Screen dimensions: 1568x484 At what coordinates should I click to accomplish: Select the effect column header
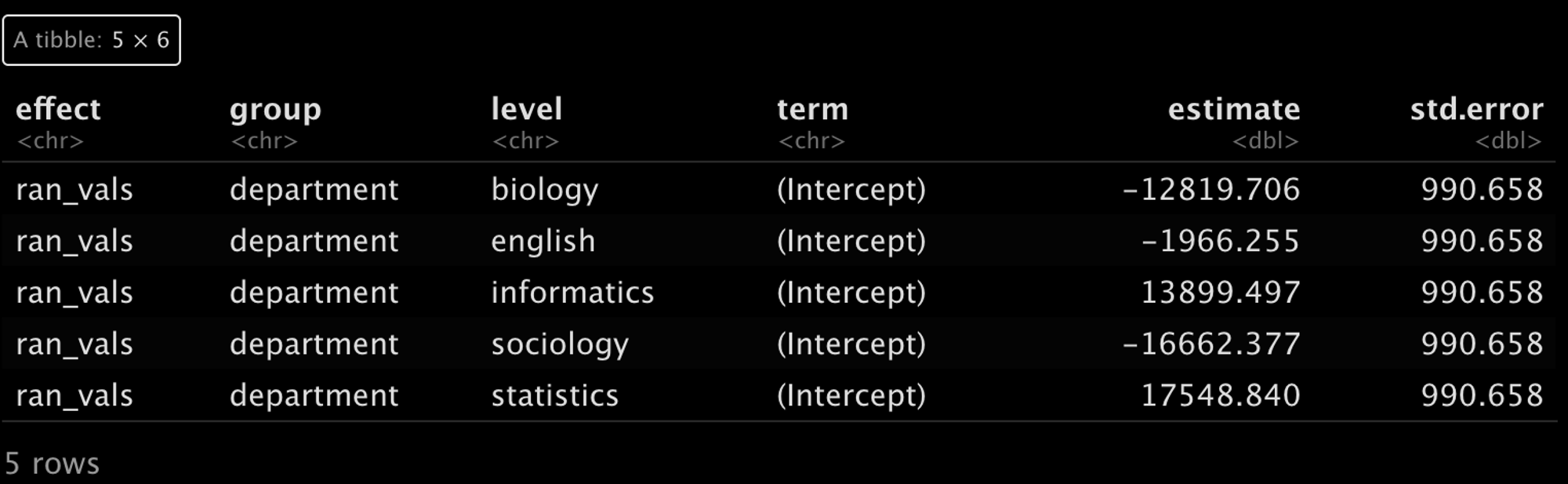coord(58,109)
